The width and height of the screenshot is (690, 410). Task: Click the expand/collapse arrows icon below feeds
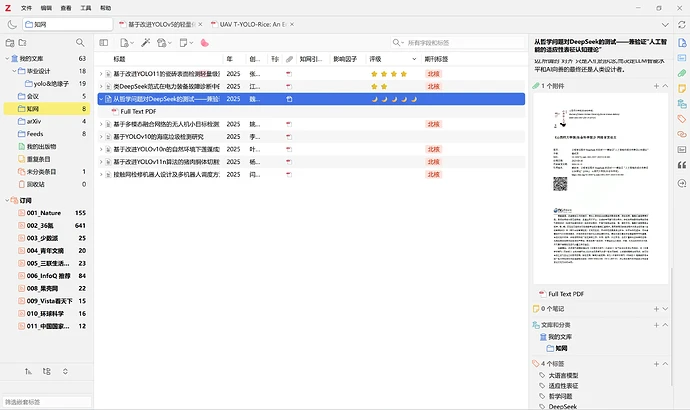point(65,372)
